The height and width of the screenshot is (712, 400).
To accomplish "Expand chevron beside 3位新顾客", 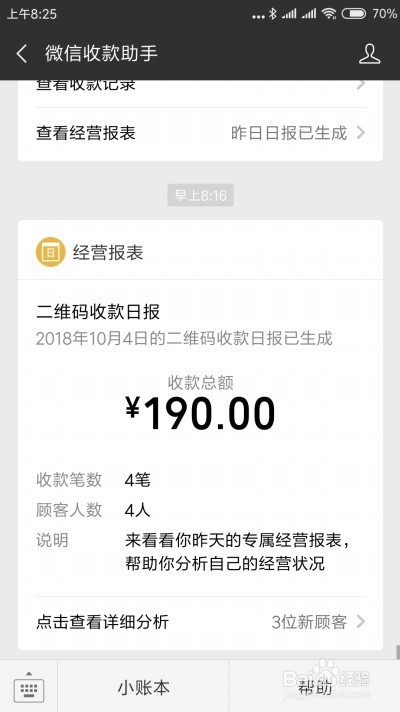I will tap(360, 621).
